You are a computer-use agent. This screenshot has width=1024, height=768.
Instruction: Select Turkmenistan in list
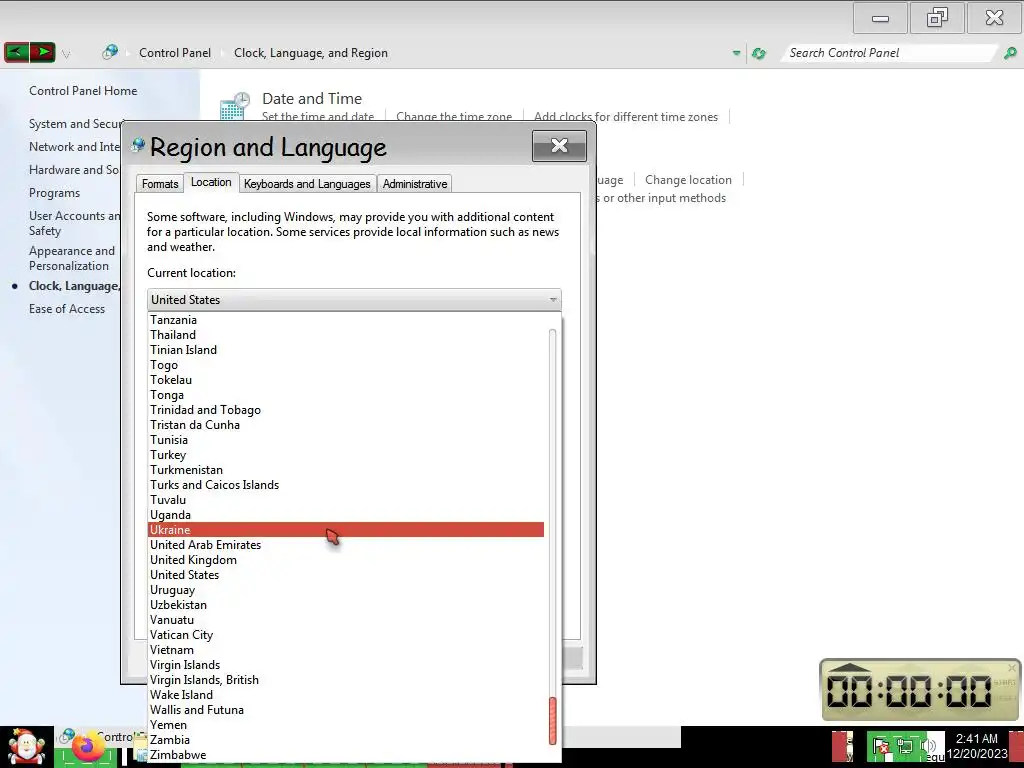(x=346, y=470)
